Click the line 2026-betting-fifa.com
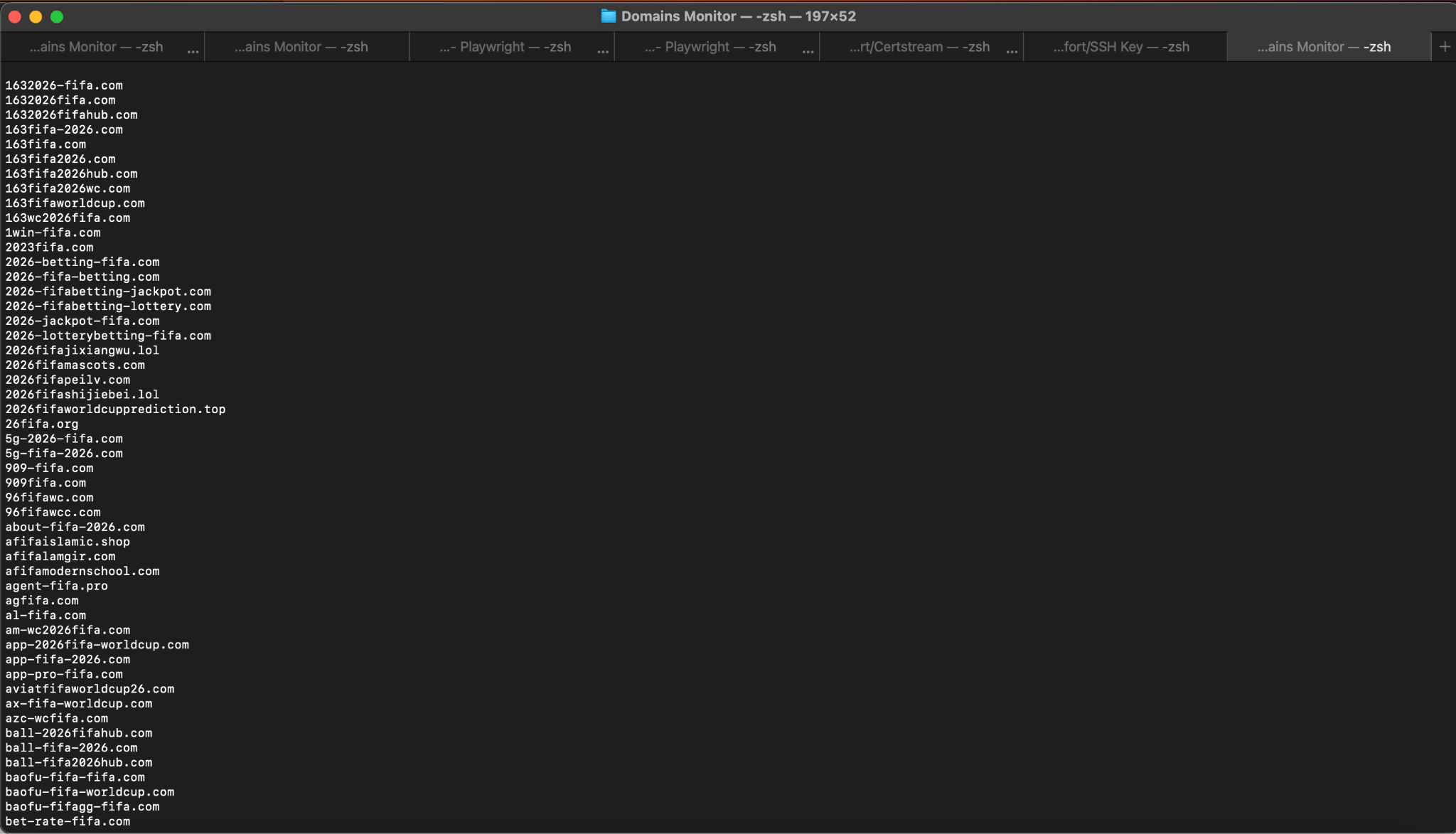1456x834 pixels. coord(82,262)
